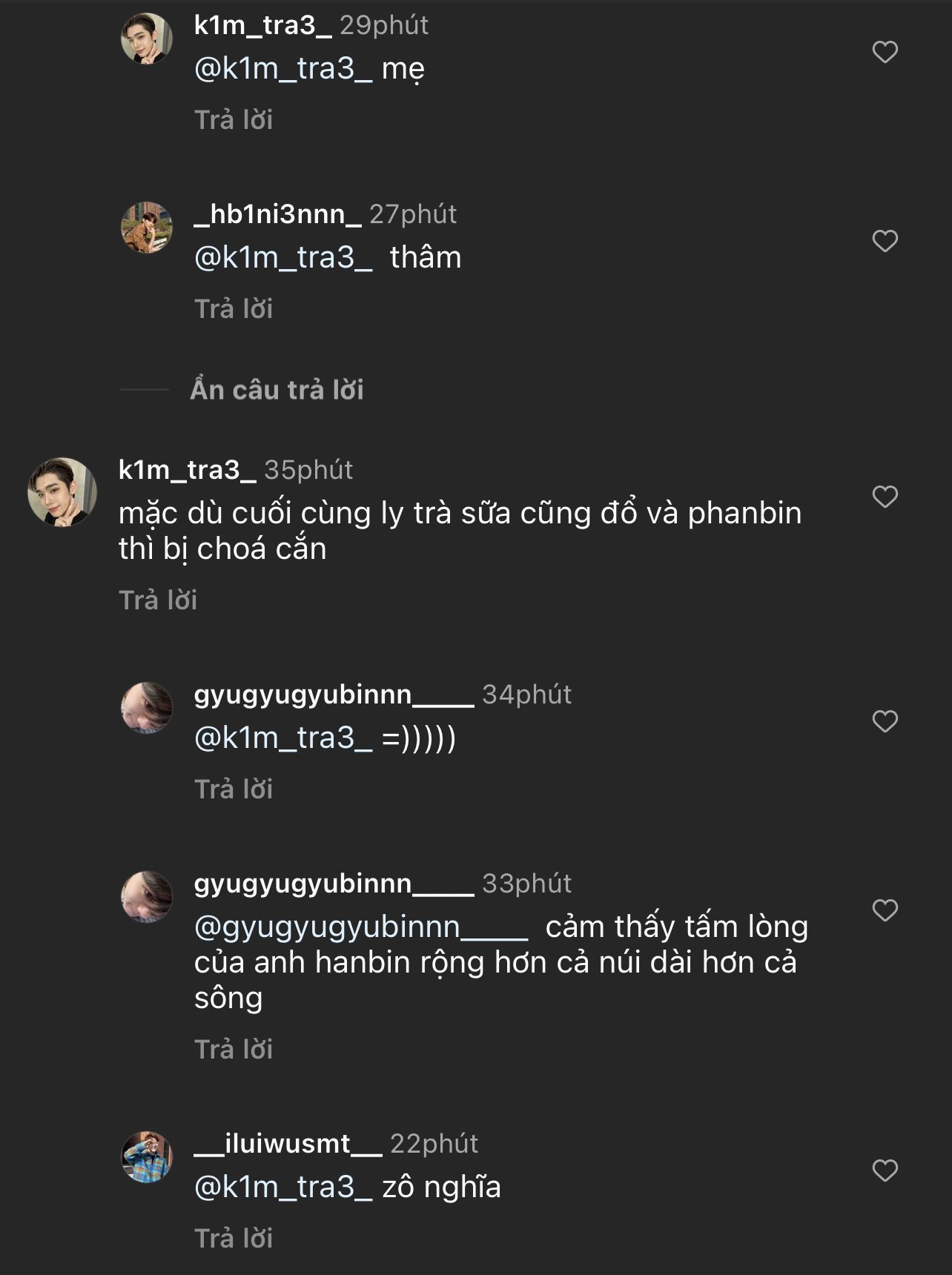Like the reply about anh hanbin's tấm lòng
952x1275 pixels.
[885, 910]
